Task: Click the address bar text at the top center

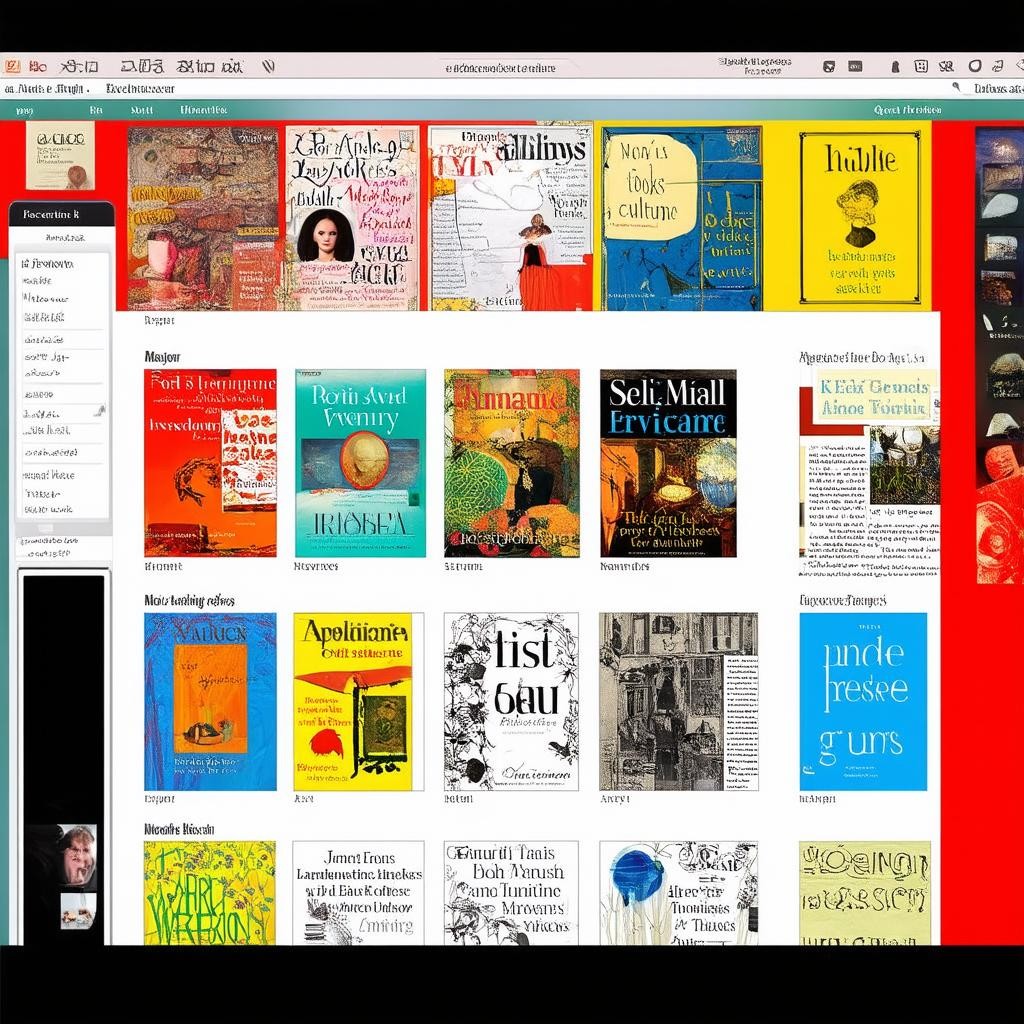Action: click(500, 68)
